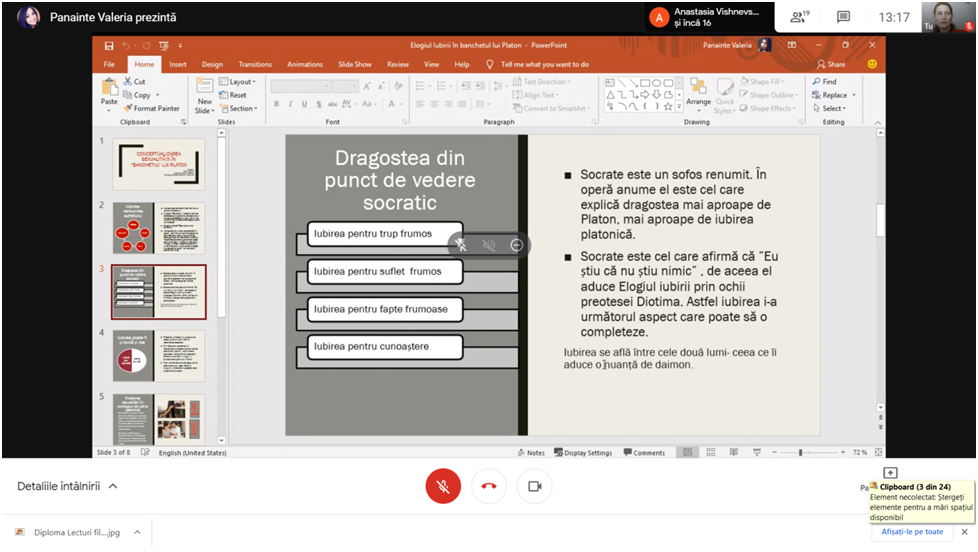Viewport: 978px width, 552px height.
Task: Open the participants list icon
Action: [x=798, y=17]
